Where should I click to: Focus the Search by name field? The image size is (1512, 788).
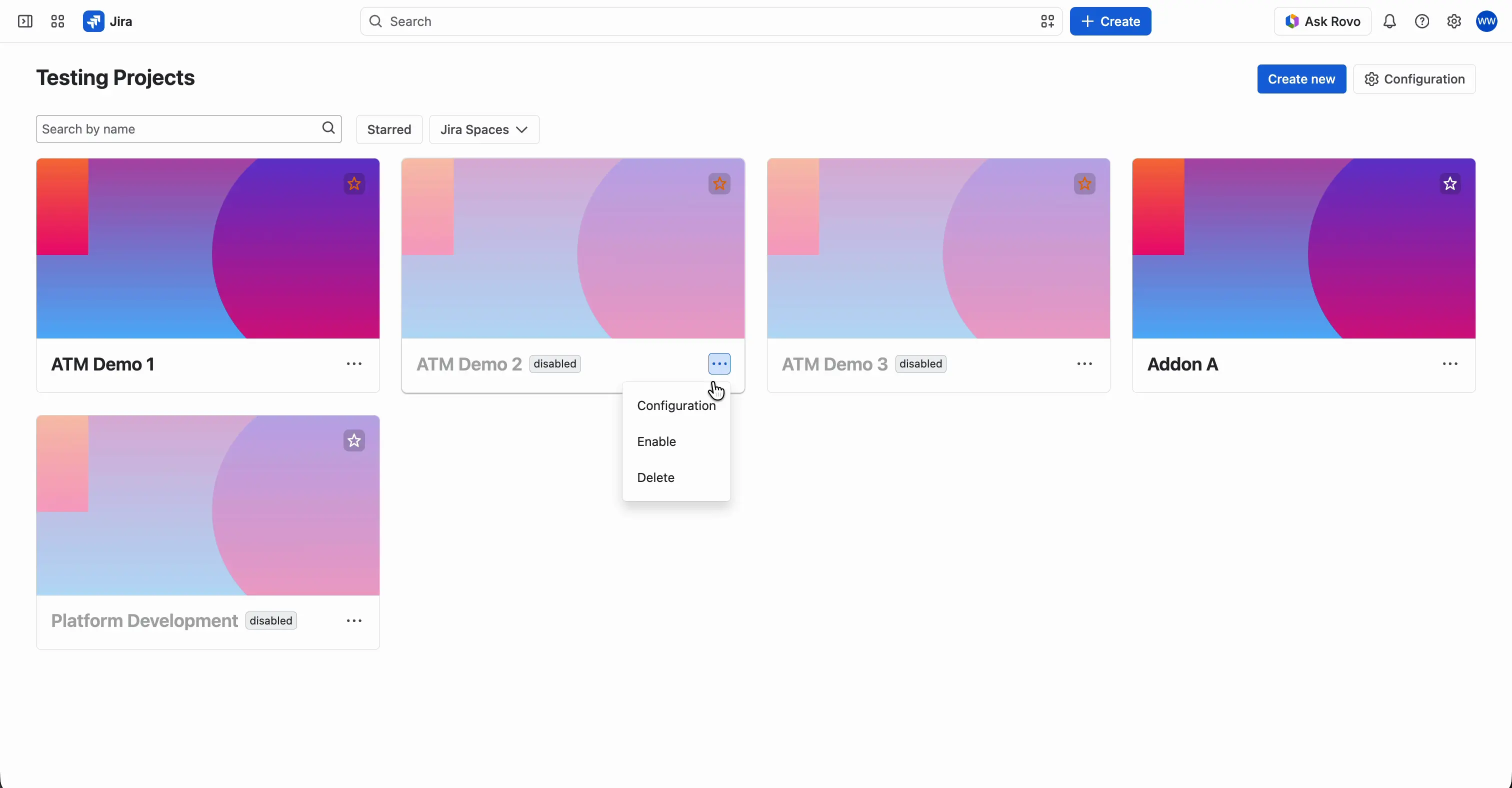[189, 129]
